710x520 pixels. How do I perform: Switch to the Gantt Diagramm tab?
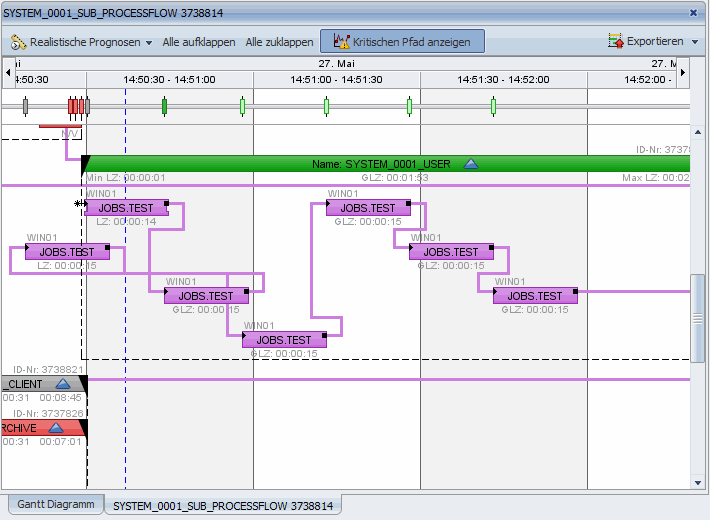coord(55,505)
